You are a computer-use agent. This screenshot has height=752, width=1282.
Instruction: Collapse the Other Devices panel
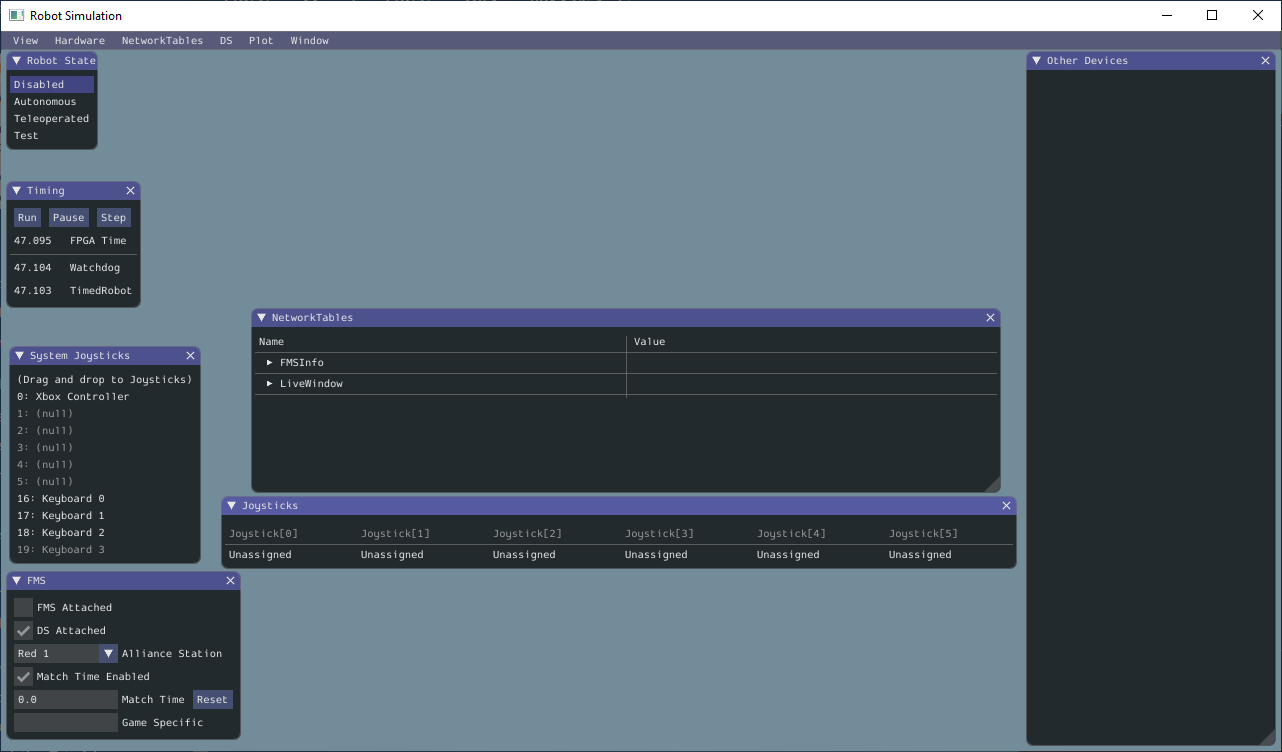(x=1036, y=60)
